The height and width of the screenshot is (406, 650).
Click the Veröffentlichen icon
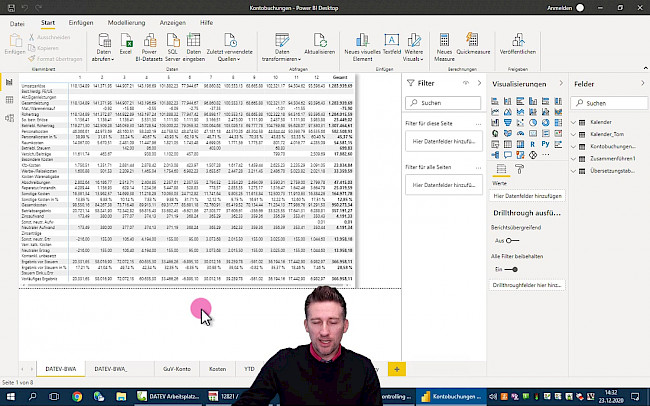(517, 43)
